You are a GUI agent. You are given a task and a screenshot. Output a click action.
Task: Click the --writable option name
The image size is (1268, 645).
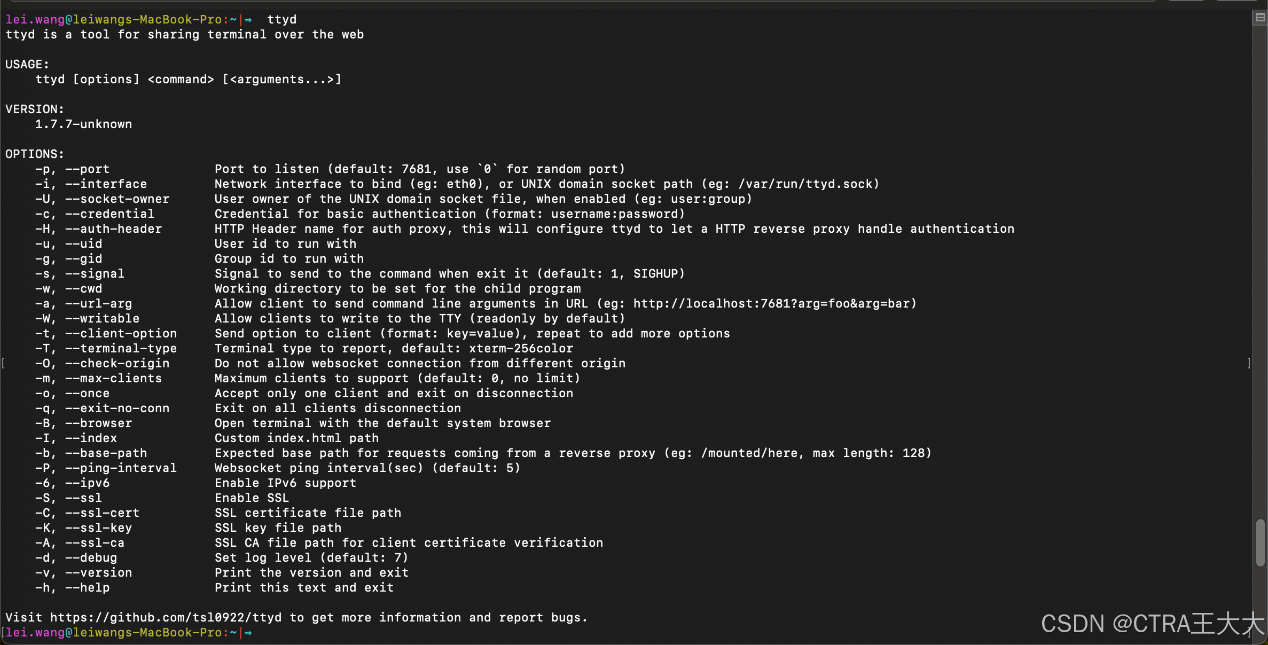click(102, 319)
